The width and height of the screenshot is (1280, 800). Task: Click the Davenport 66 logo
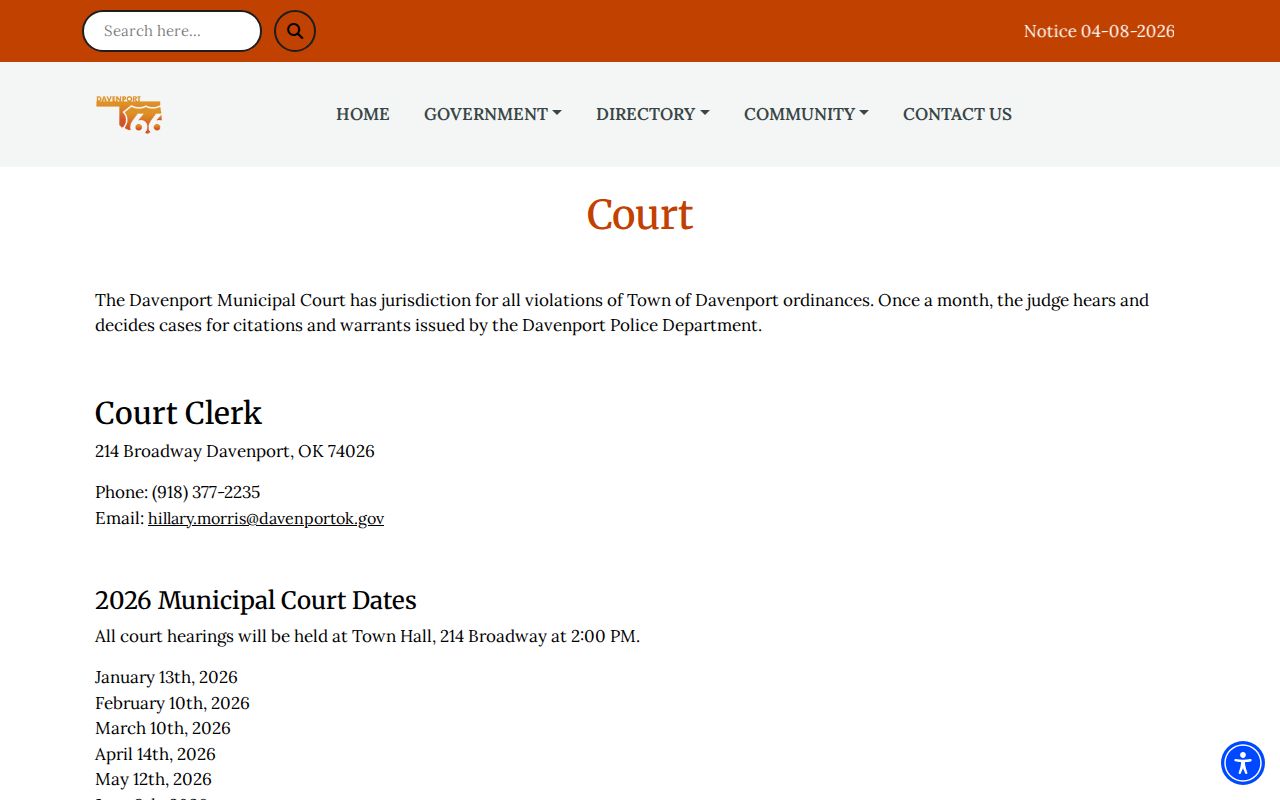(129, 114)
